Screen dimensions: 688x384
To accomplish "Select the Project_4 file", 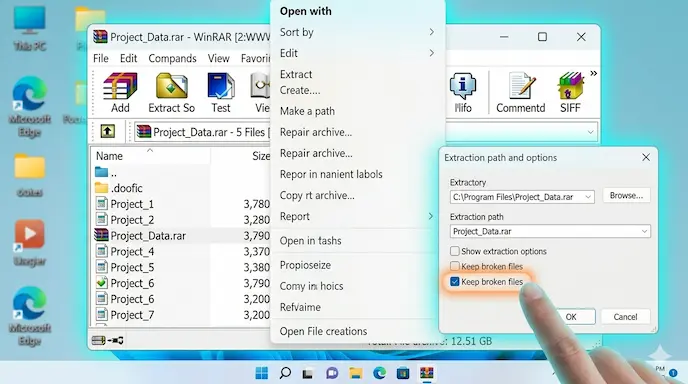I will [x=181, y=251].
